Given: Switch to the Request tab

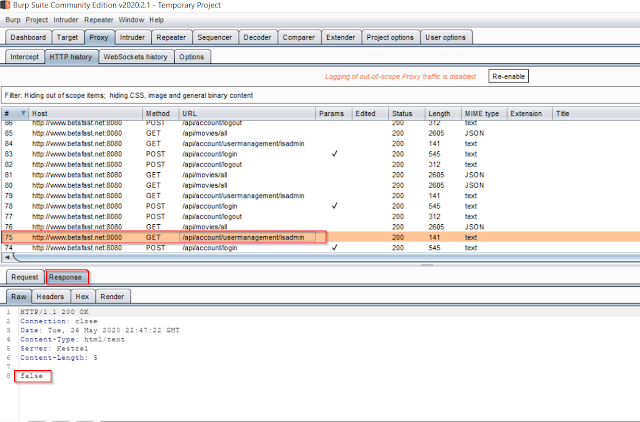Looking at the screenshot, I should pyautogui.click(x=24, y=277).
